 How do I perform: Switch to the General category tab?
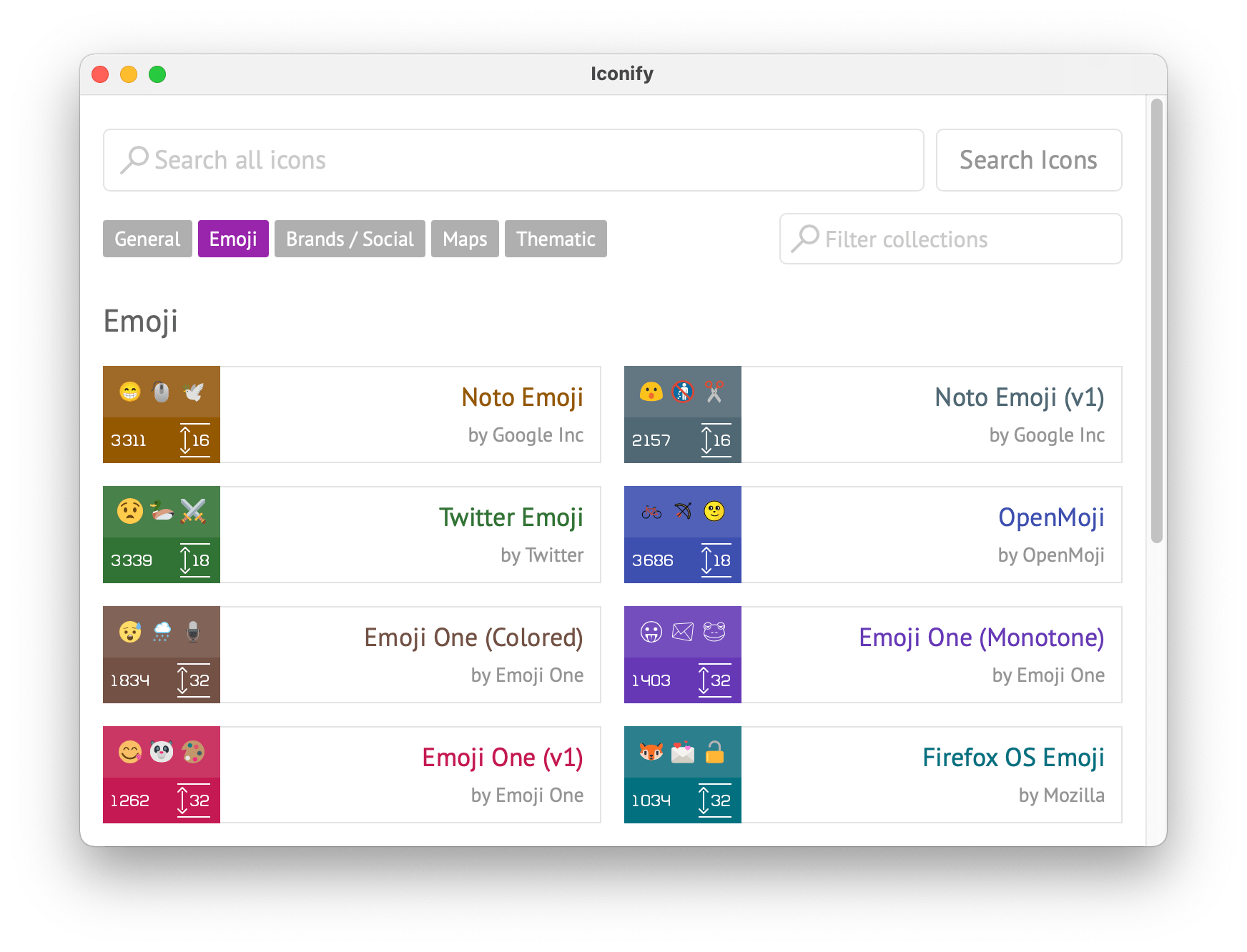[147, 239]
